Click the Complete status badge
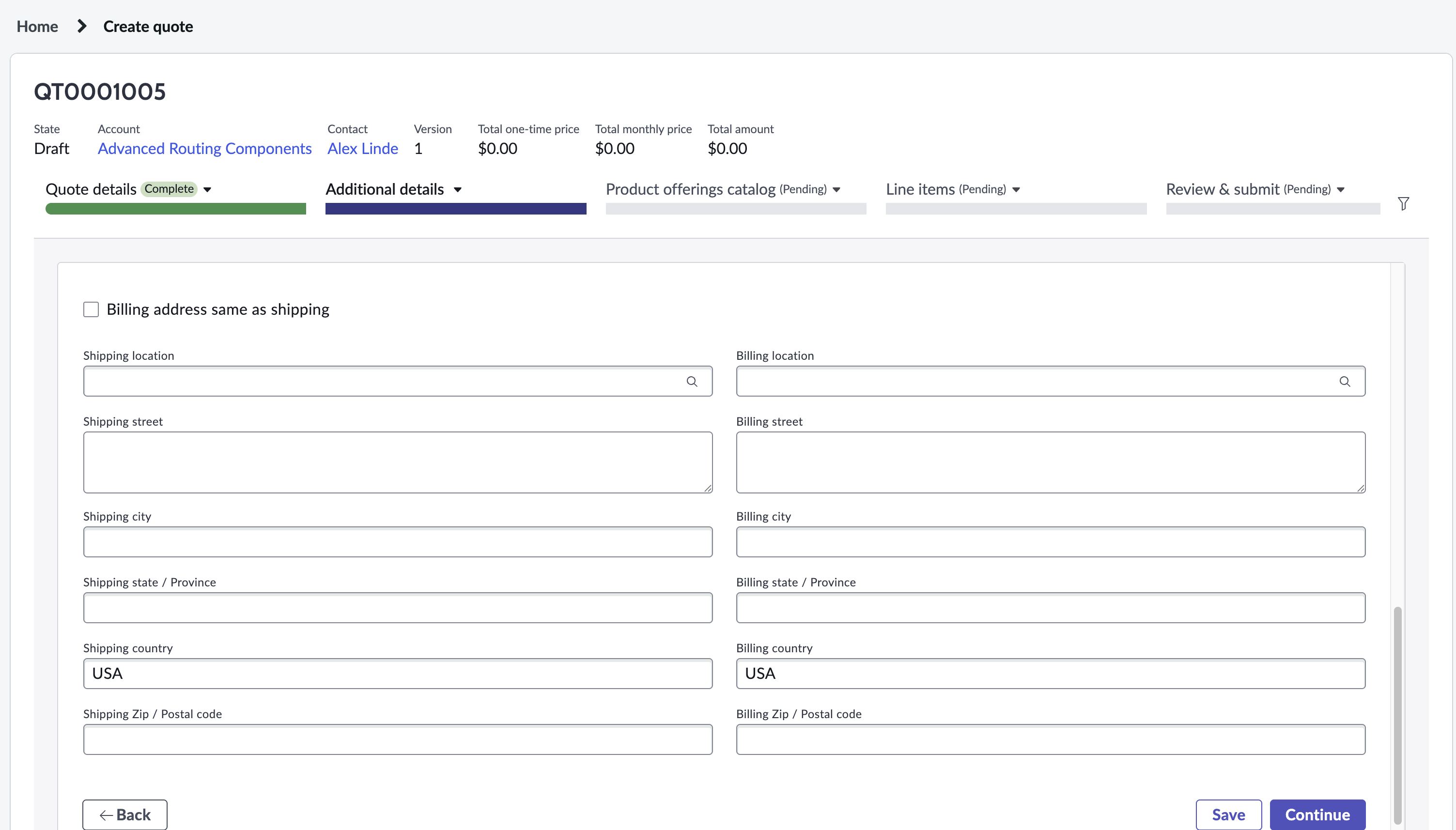Screen dimensions: 1456x830 pos(169,189)
